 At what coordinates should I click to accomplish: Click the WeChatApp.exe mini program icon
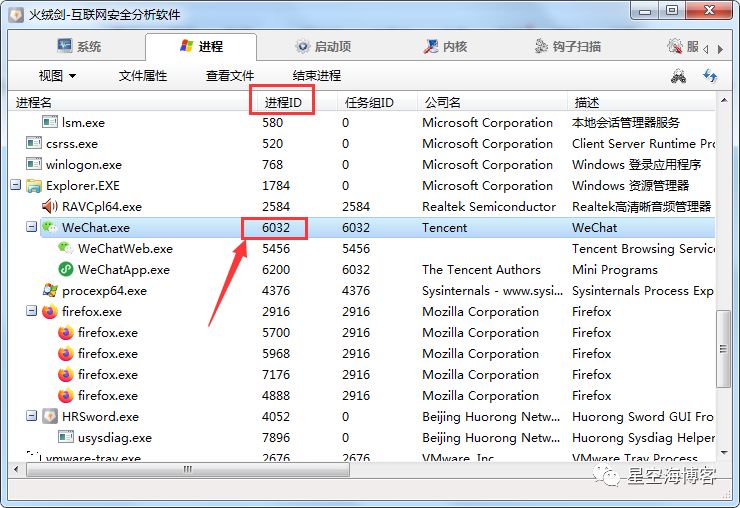click(x=66, y=269)
